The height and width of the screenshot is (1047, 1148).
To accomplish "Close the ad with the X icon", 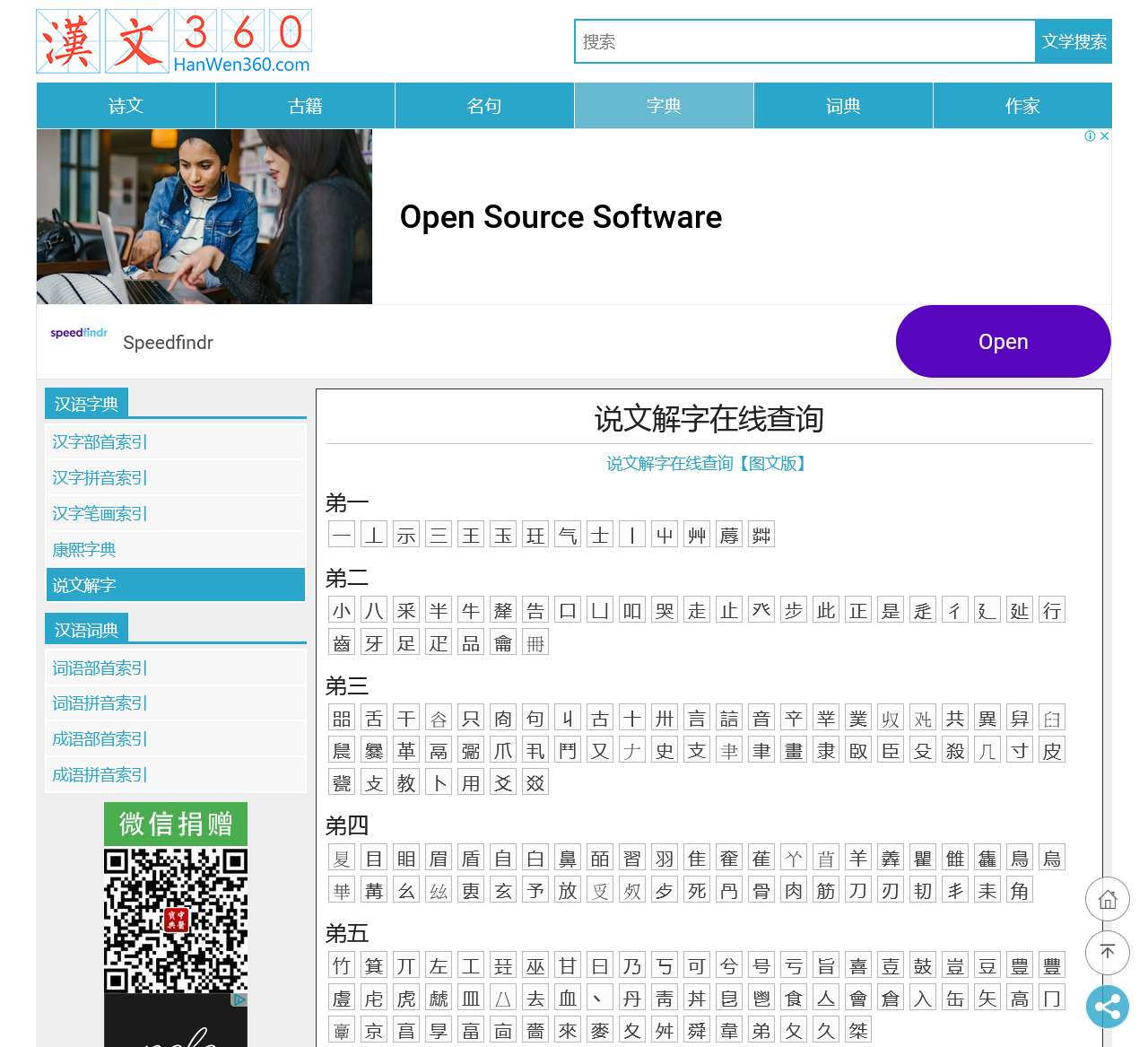I will tap(1105, 136).
